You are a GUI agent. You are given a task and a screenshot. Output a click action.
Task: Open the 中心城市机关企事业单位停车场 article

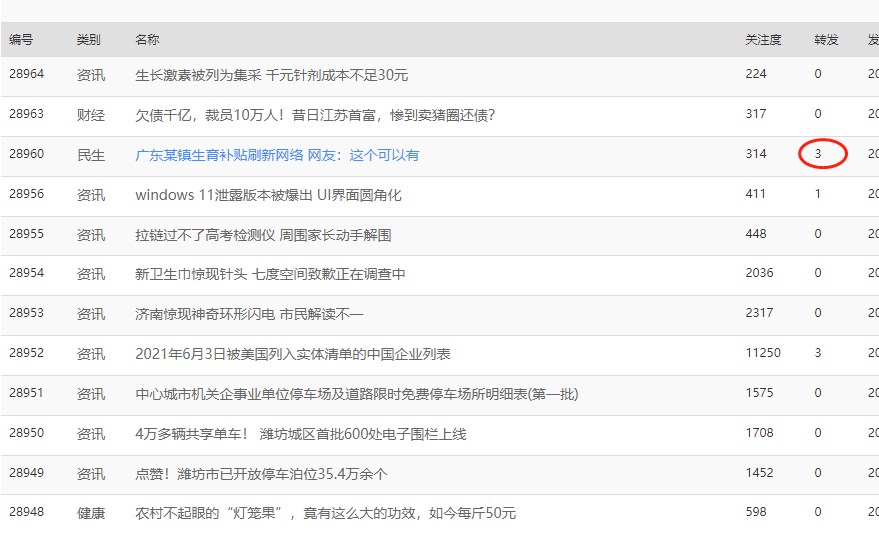pos(356,394)
